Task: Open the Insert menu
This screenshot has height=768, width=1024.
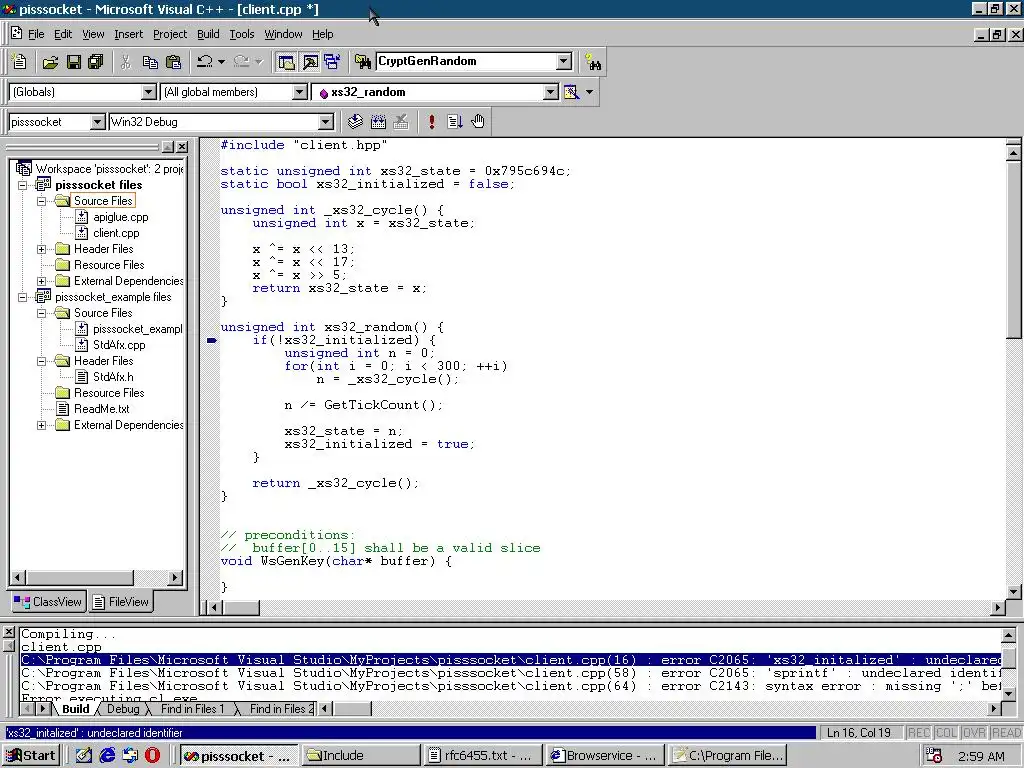Action: click(128, 34)
